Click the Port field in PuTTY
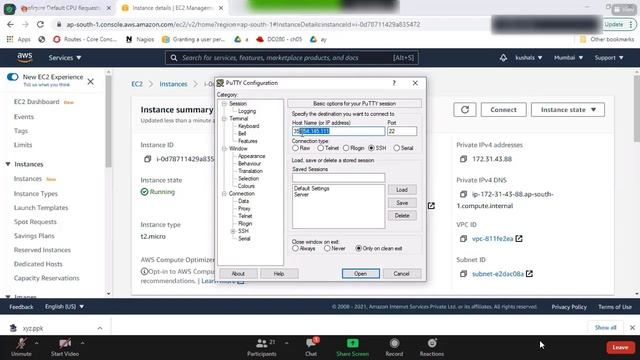 click(402, 131)
